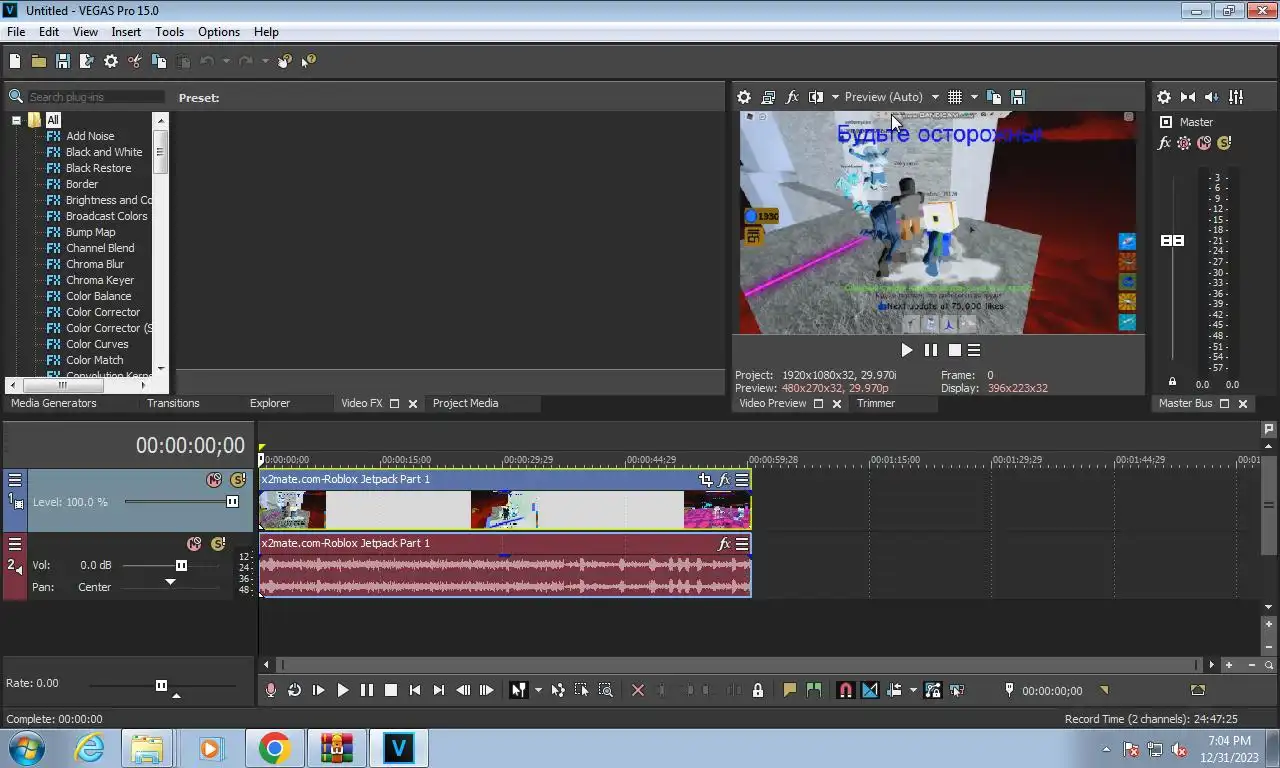
Task: Switch to Trimmer tab
Action: click(876, 403)
